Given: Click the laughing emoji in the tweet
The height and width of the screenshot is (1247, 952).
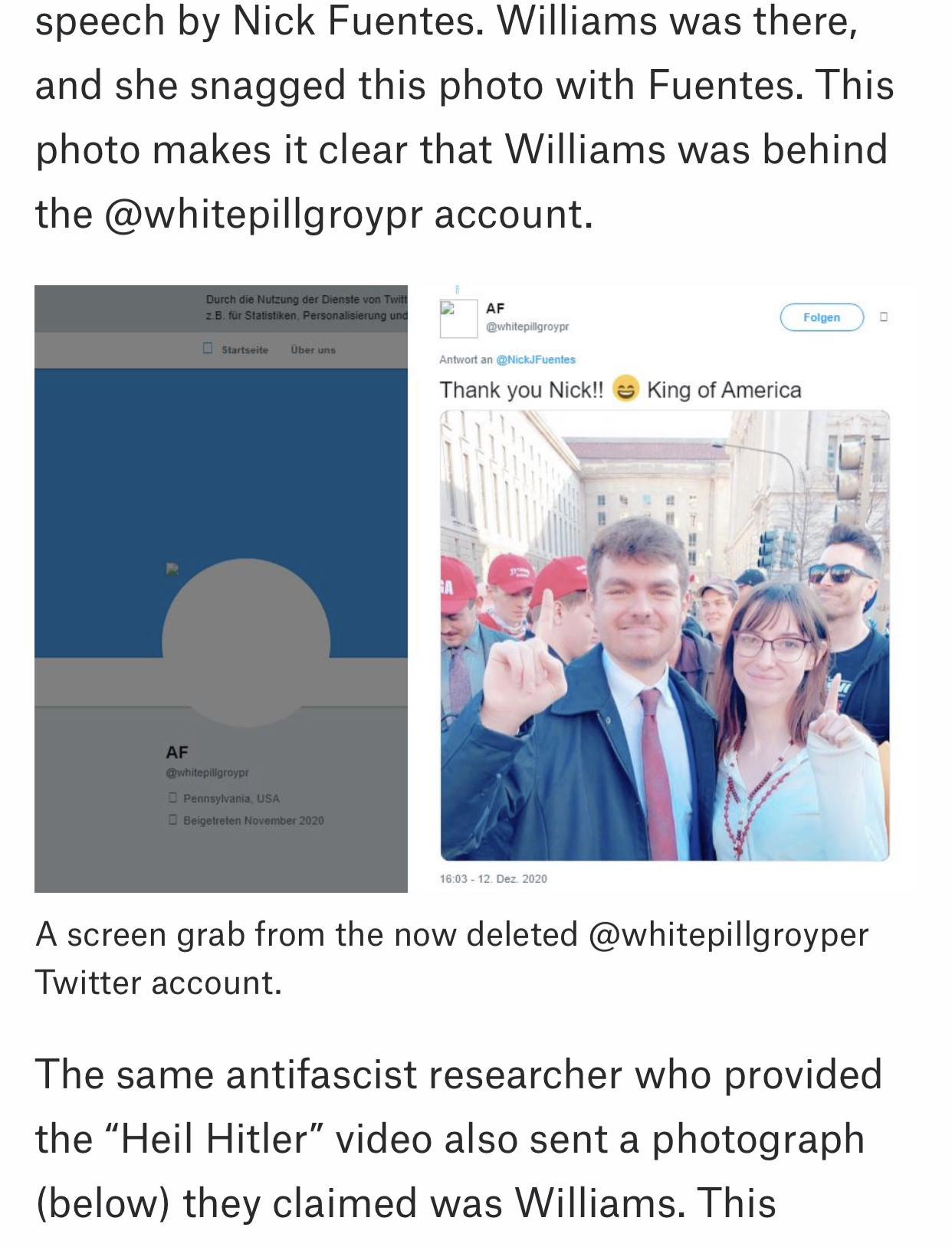Looking at the screenshot, I should [x=625, y=389].
